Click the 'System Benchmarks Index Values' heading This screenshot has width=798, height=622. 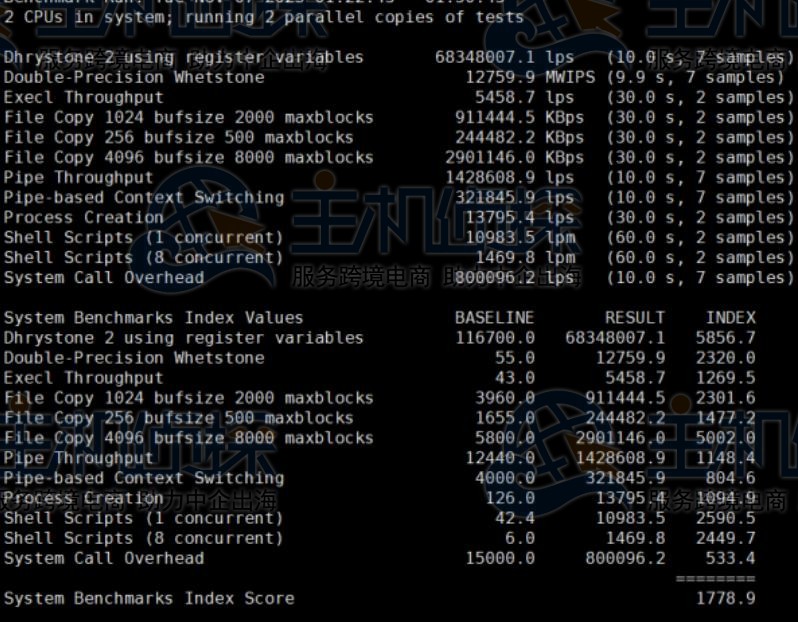(153, 318)
